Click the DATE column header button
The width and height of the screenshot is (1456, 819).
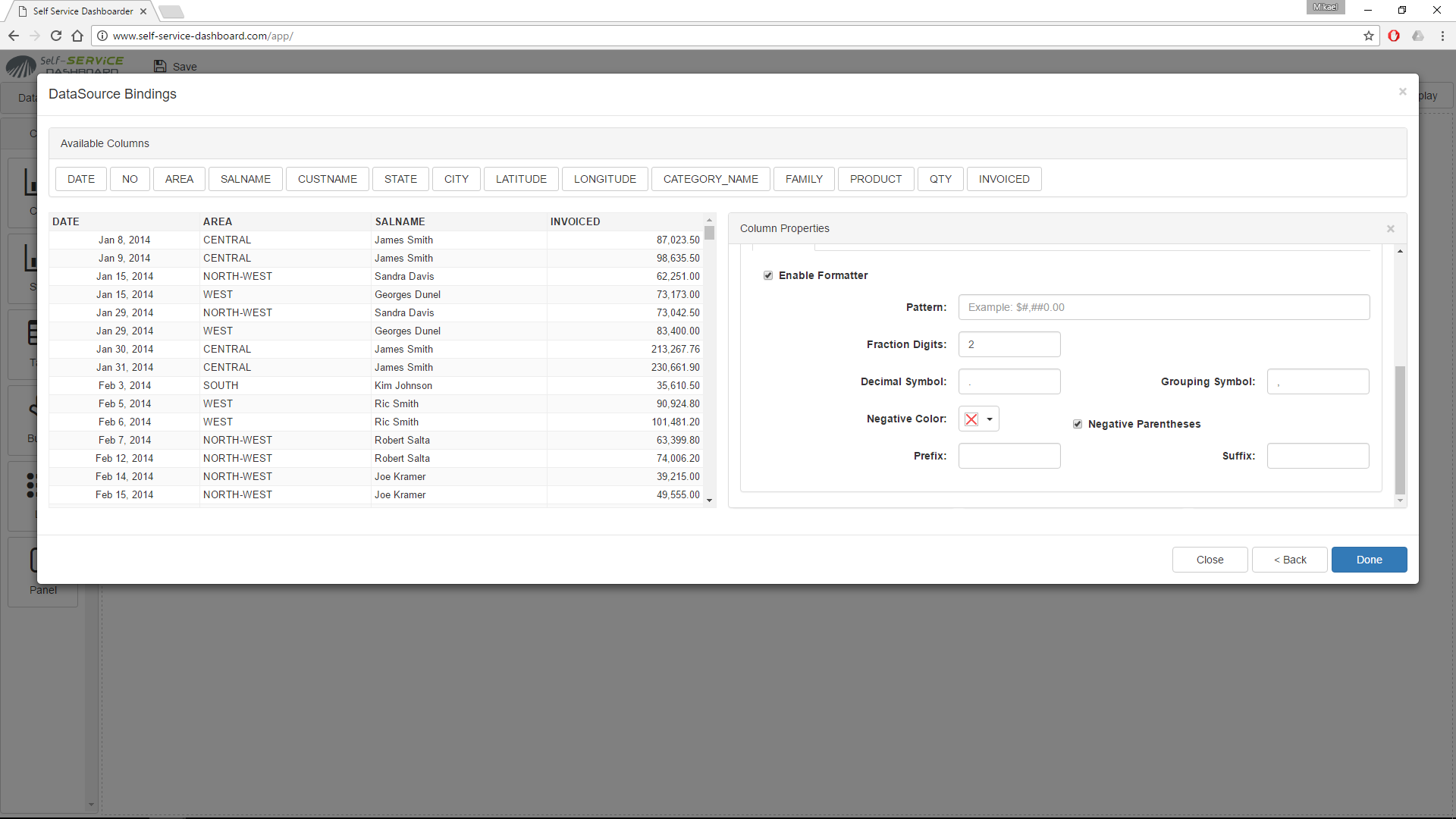coord(80,178)
